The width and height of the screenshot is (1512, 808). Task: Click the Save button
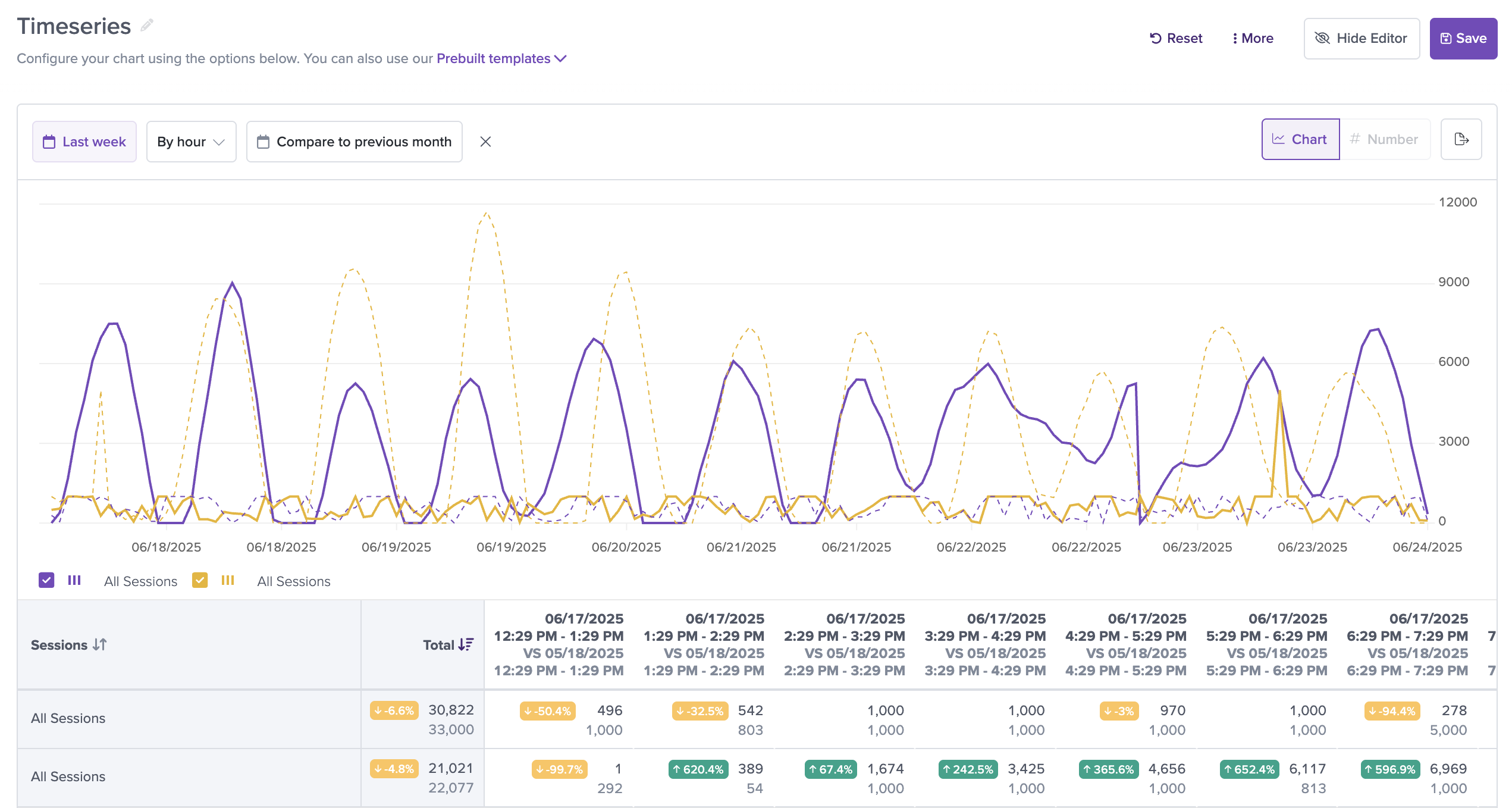1463,38
